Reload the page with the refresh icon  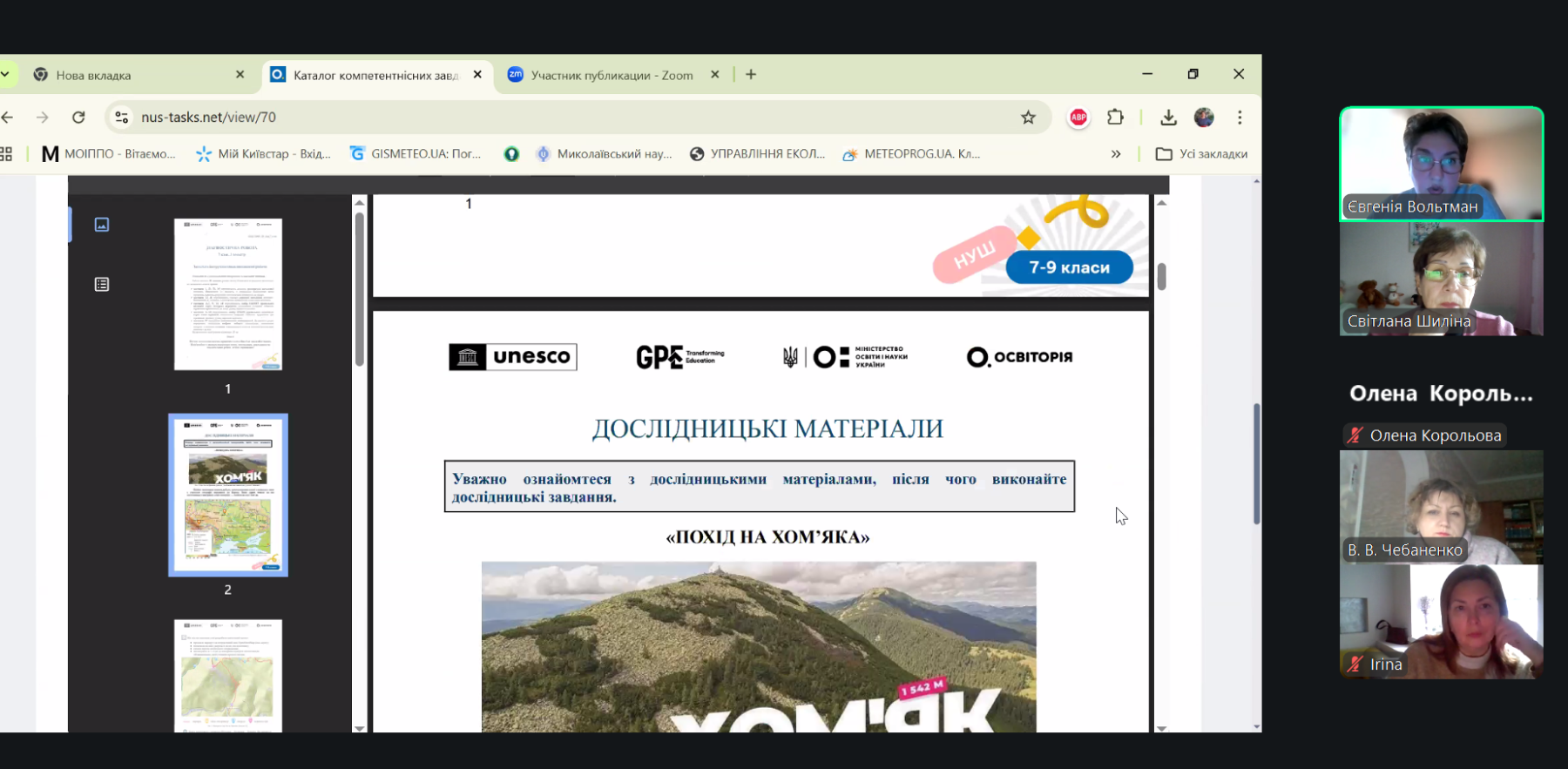tap(78, 118)
